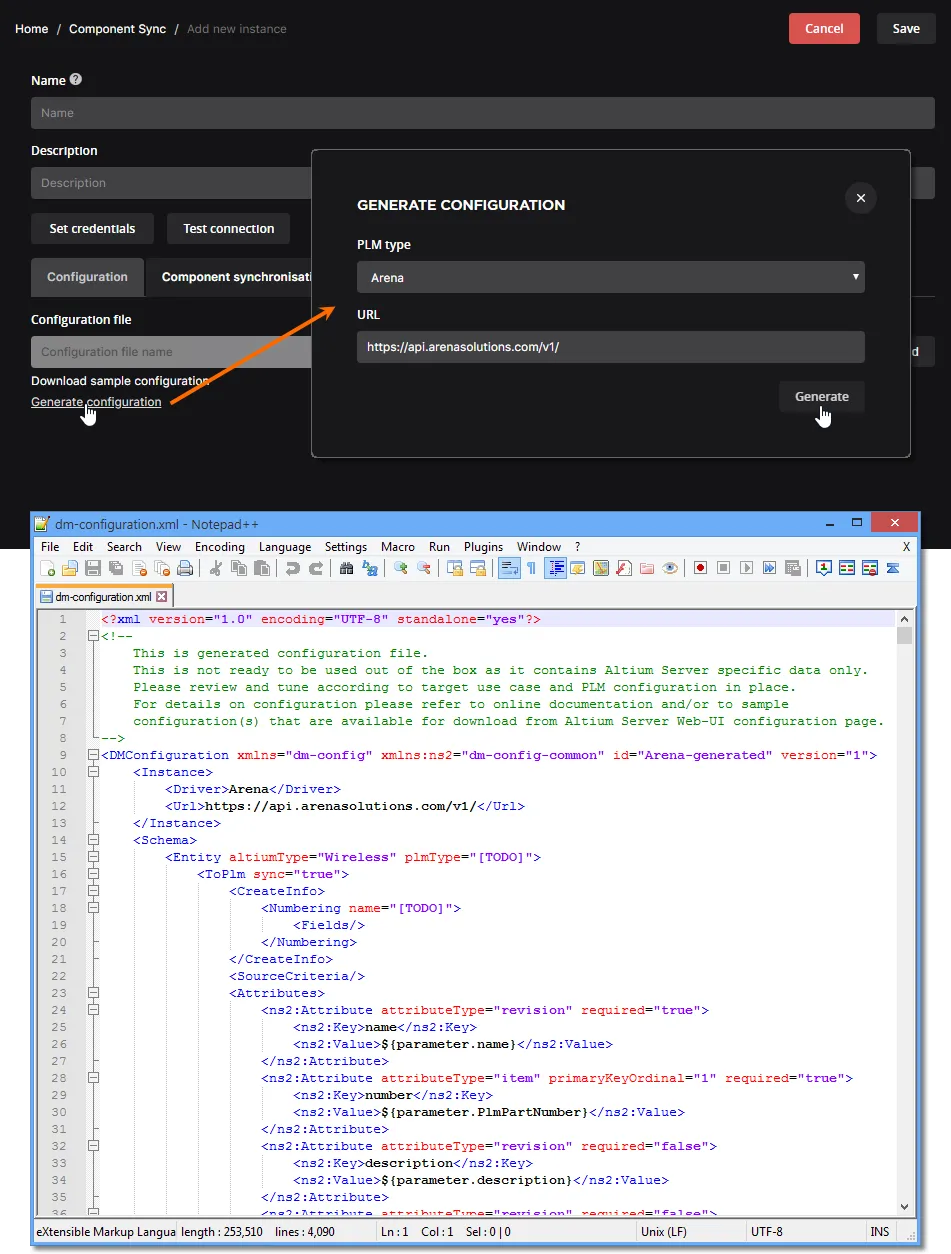Viewport: 951px width, 1254px height.
Task: Select the Configuration tab
Action: (87, 277)
